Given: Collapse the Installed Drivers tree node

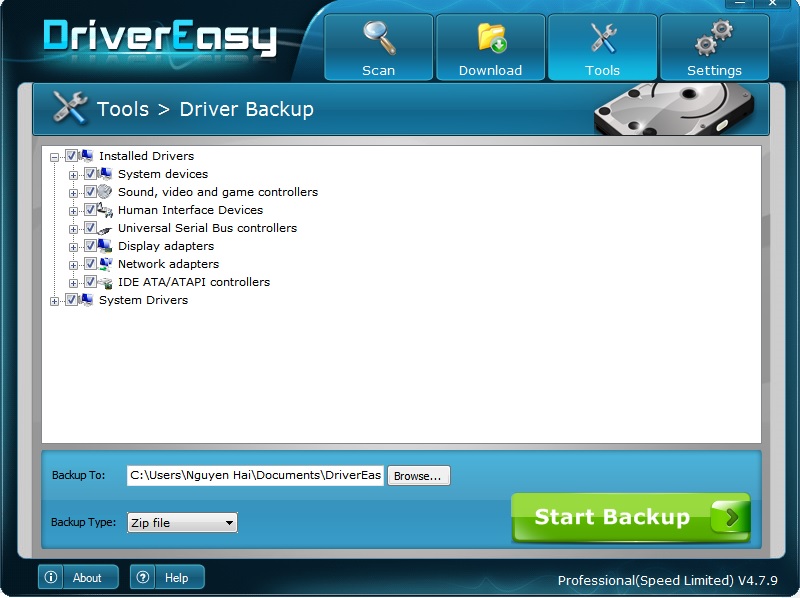Looking at the screenshot, I should click(x=54, y=157).
